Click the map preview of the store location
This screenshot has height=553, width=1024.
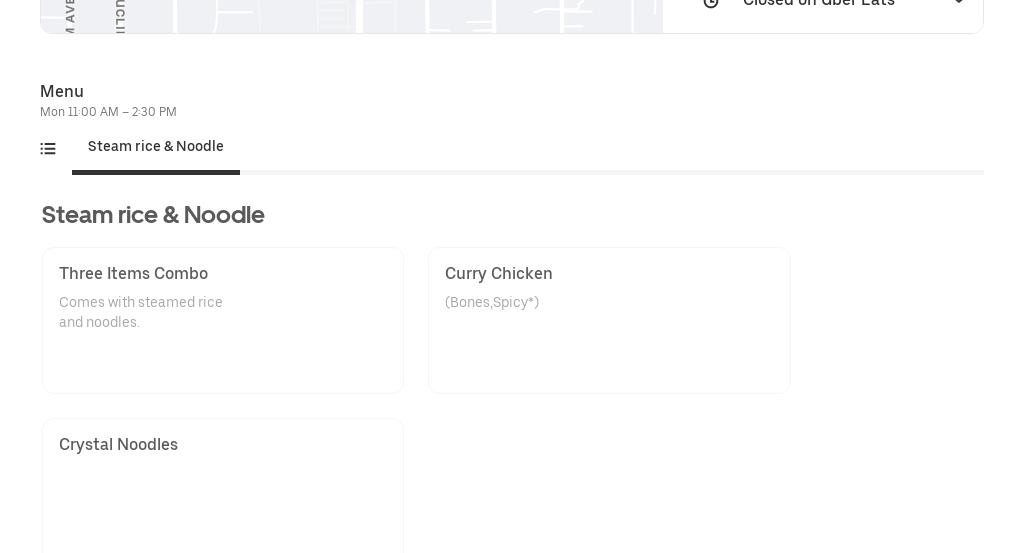coord(351,16)
